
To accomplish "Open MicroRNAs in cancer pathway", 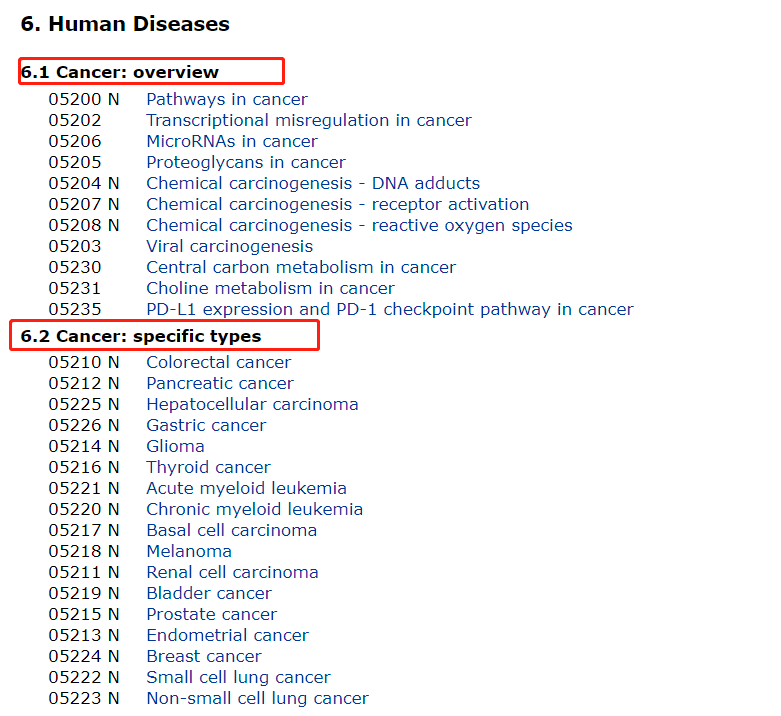I will (232, 141).
